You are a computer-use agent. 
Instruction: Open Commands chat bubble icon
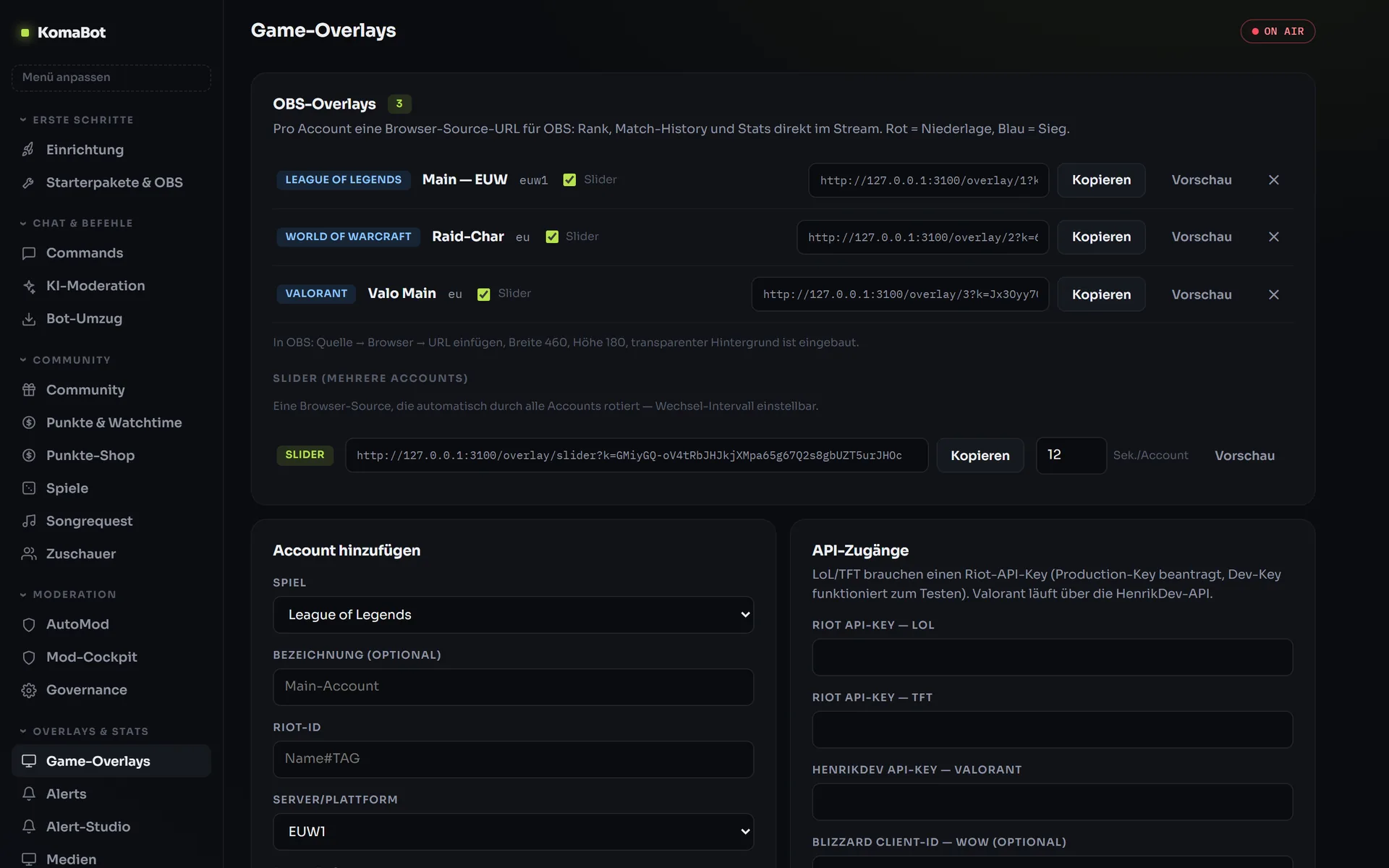[29, 253]
